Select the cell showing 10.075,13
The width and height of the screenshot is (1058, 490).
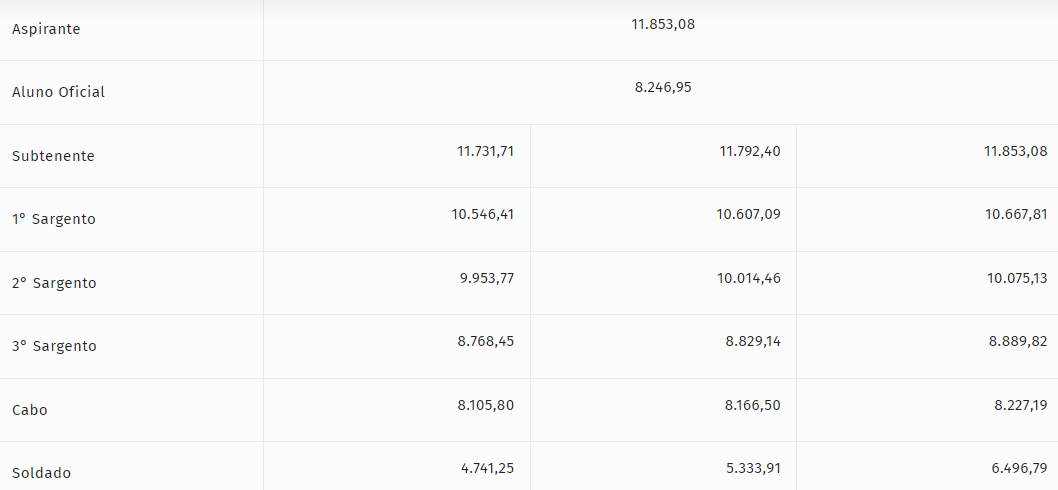pos(1016,278)
